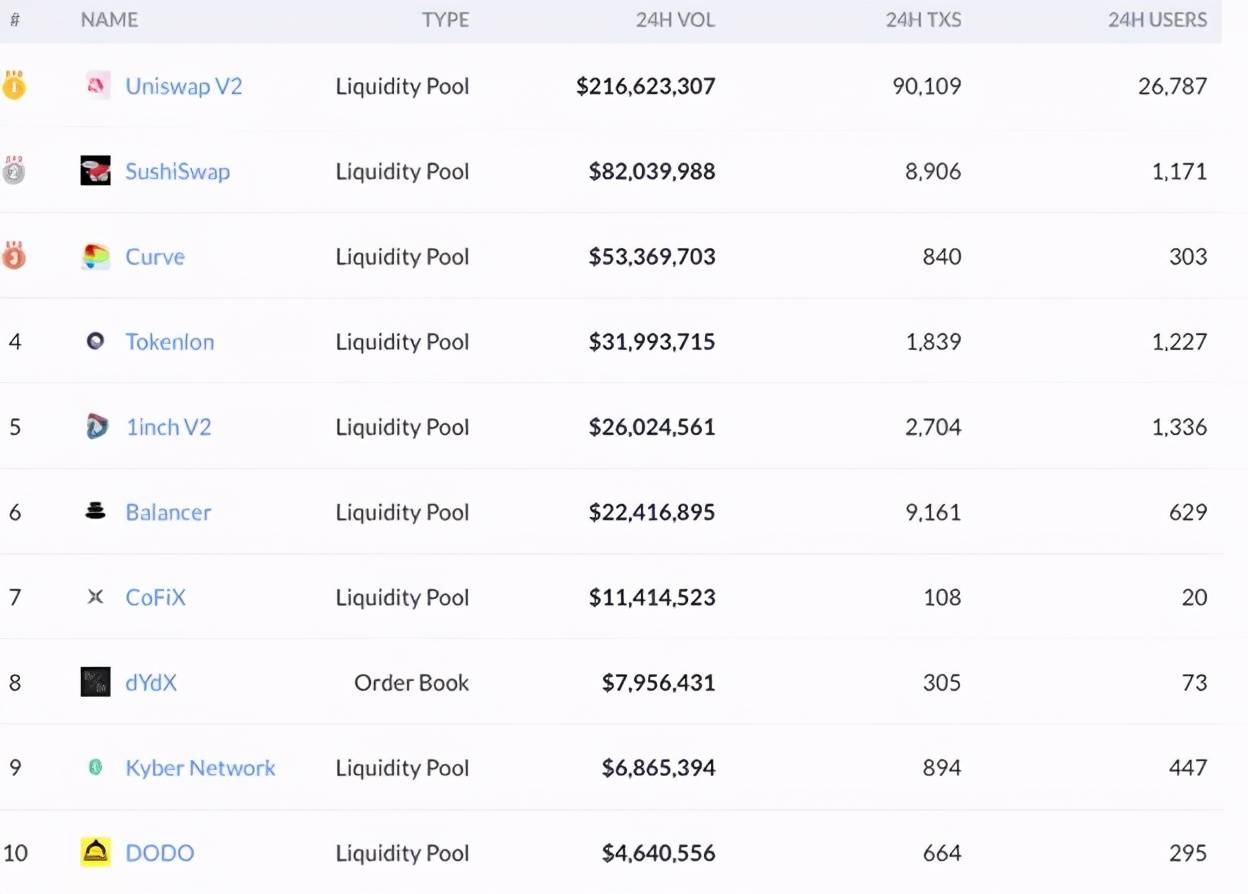Click the Kyber Network green icon
1248x894 pixels.
click(96, 768)
